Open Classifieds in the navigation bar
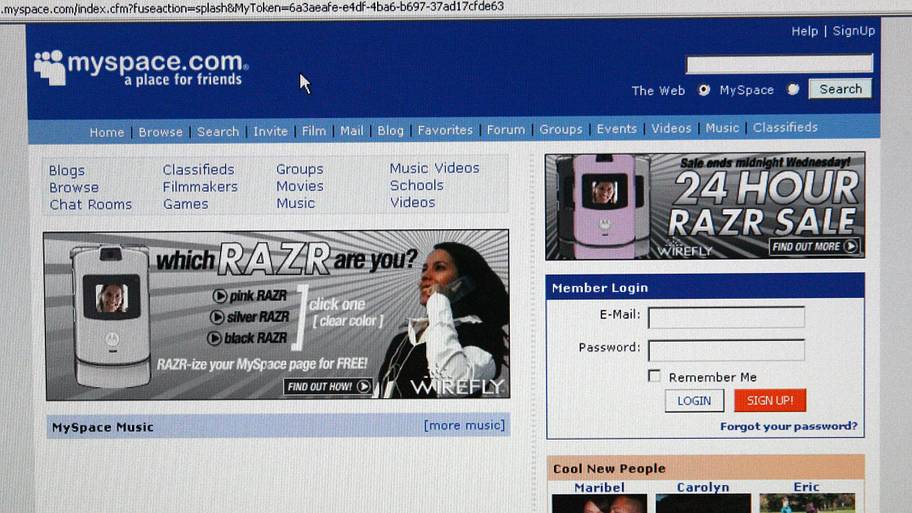 785,127
